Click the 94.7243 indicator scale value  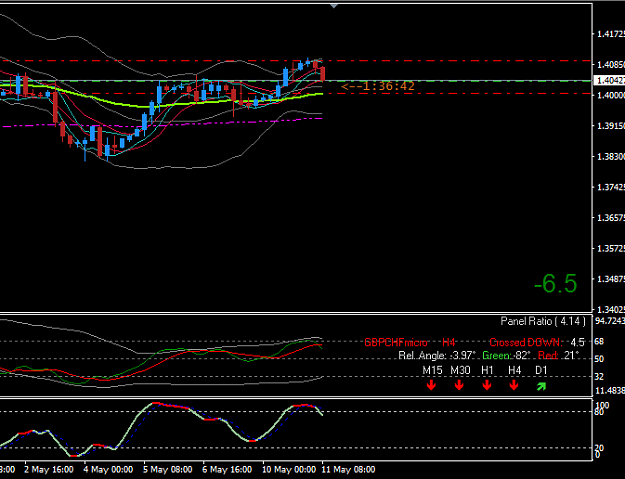pos(610,321)
